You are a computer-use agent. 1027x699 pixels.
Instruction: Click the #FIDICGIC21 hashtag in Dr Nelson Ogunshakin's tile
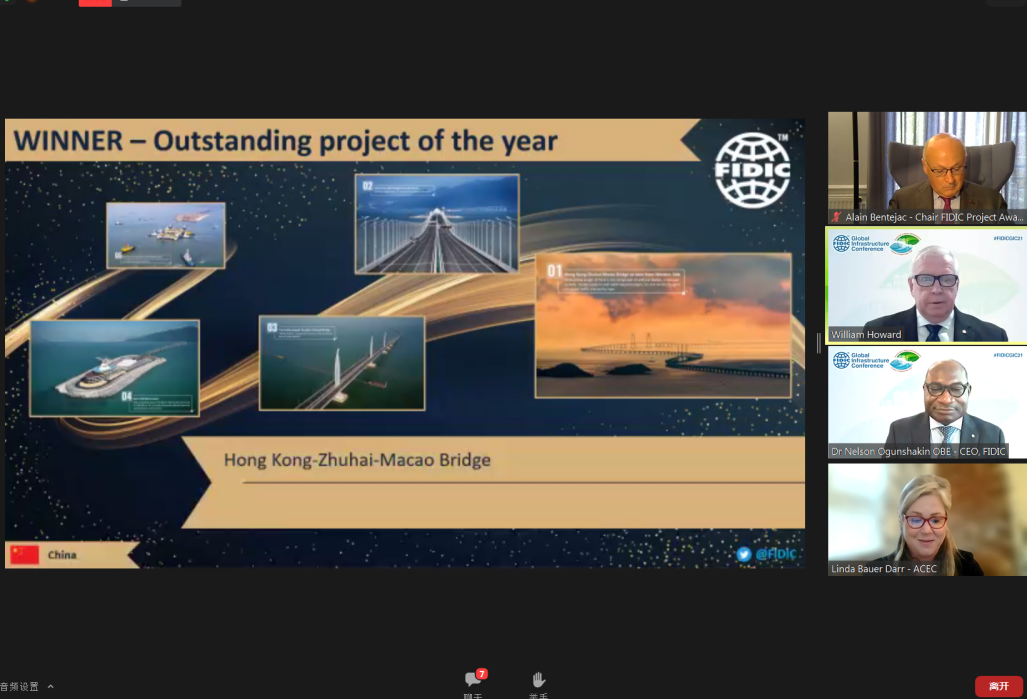tap(1007, 355)
